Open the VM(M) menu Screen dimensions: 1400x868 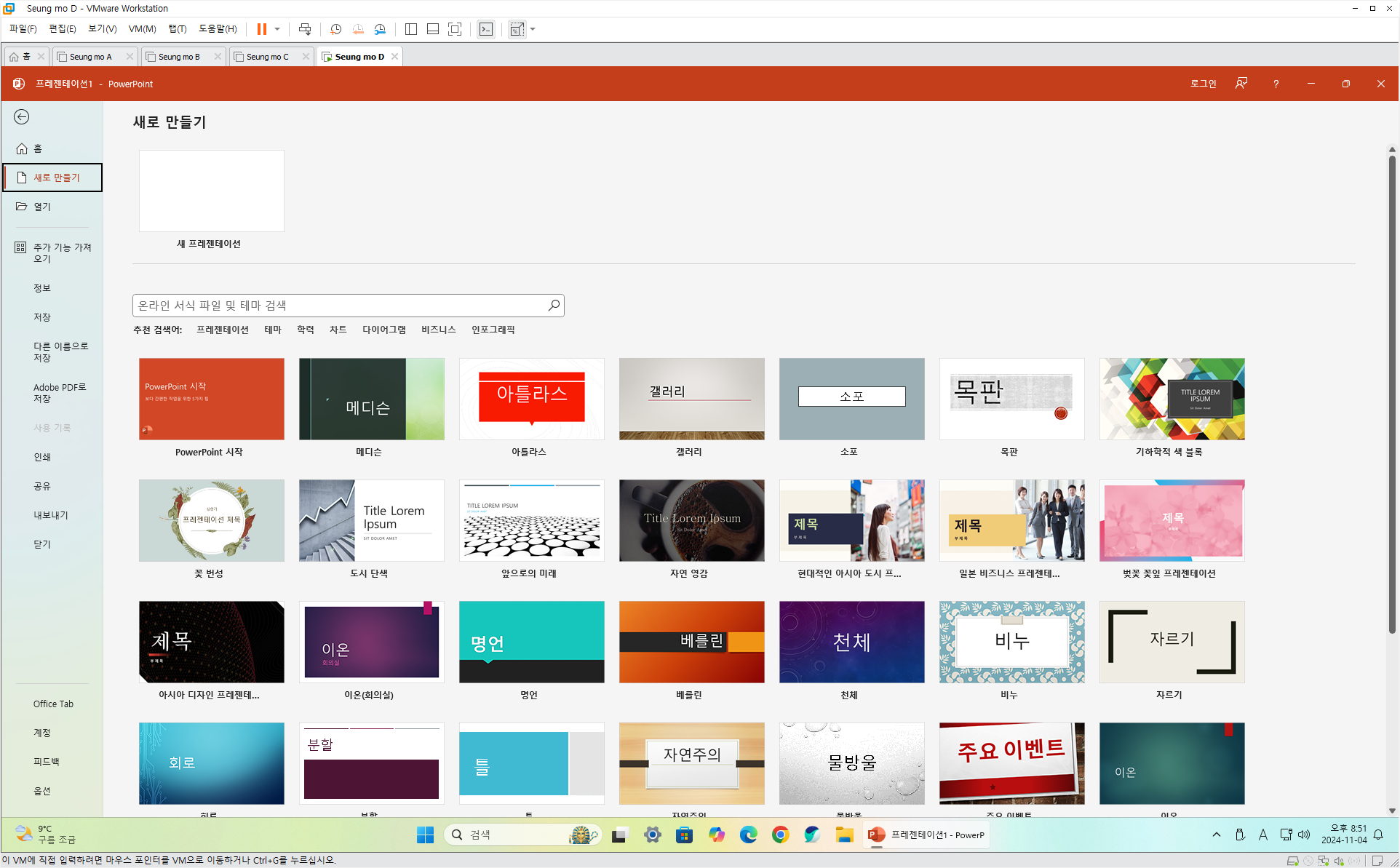pyautogui.click(x=142, y=29)
